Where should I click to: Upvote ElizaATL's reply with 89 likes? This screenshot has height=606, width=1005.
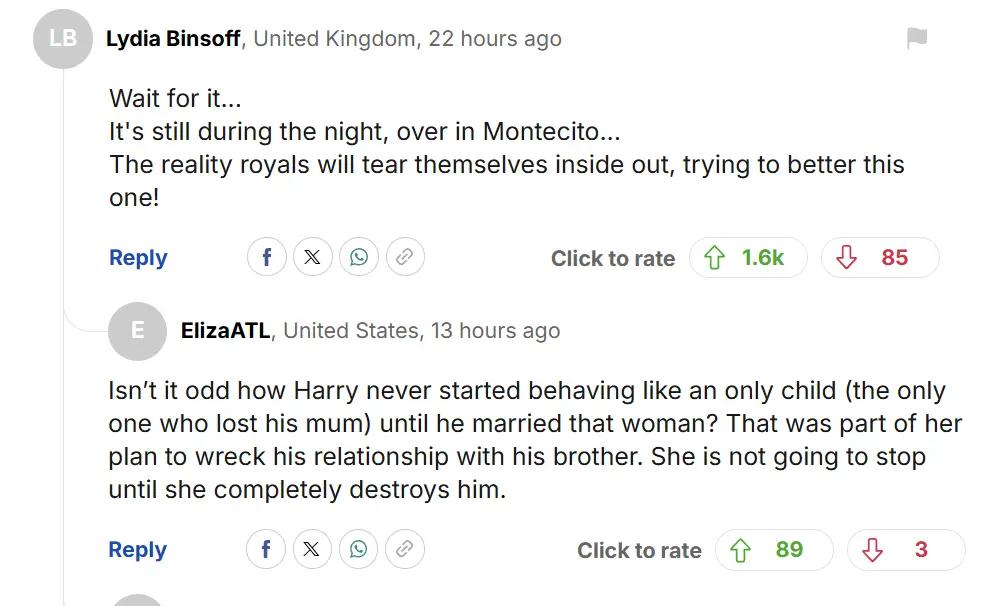(774, 550)
